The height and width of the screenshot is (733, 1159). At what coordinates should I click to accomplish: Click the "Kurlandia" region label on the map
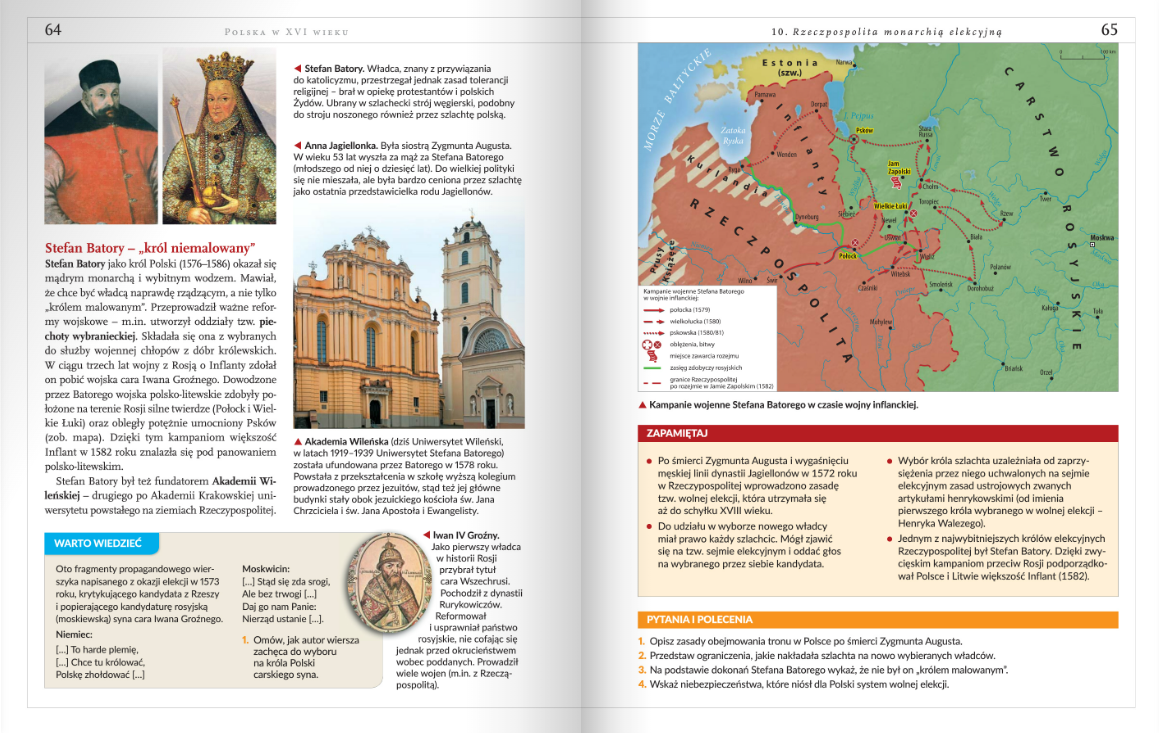728,175
